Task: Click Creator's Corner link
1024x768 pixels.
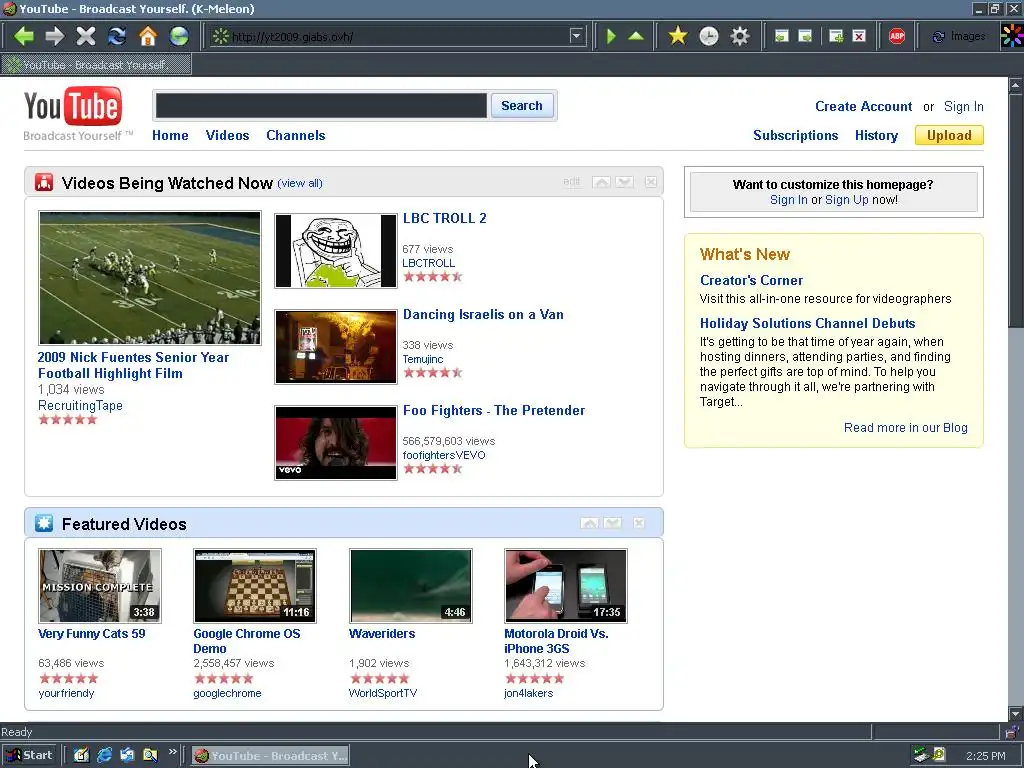Action: [751, 280]
